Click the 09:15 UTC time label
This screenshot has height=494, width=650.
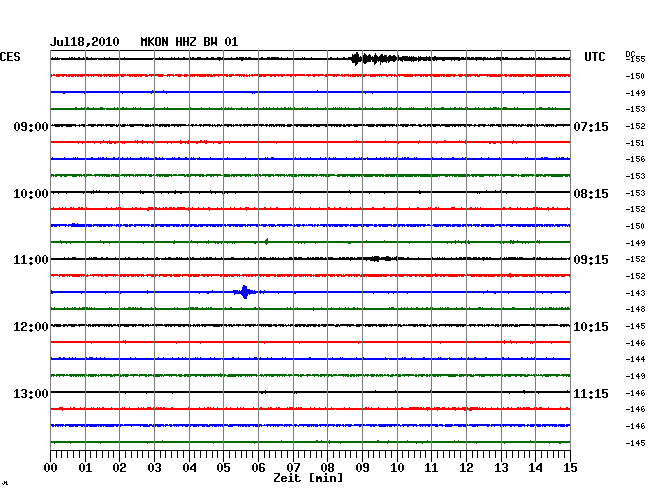[x=591, y=260]
